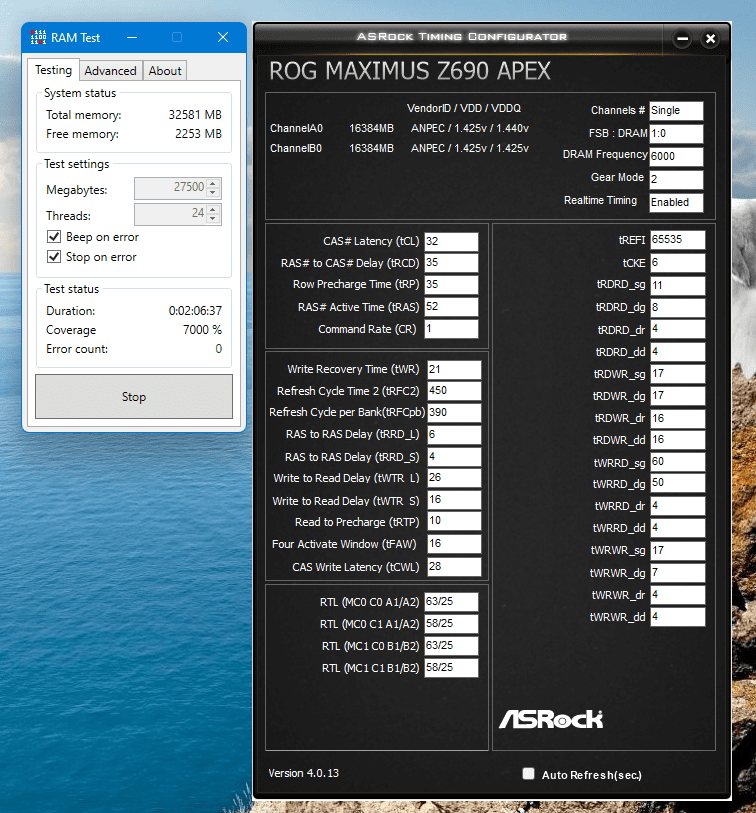Image resolution: width=756 pixels, height=813 pixels.
Task: Enable Auto Refresh(sec) checkbox
Action: (528, 774)
